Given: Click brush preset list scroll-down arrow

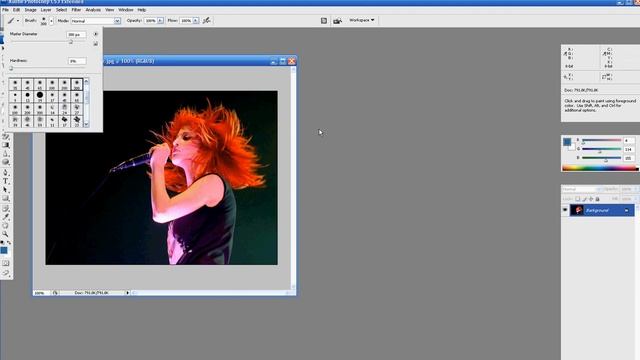Looking at the screenshot, I should (86, 124).
